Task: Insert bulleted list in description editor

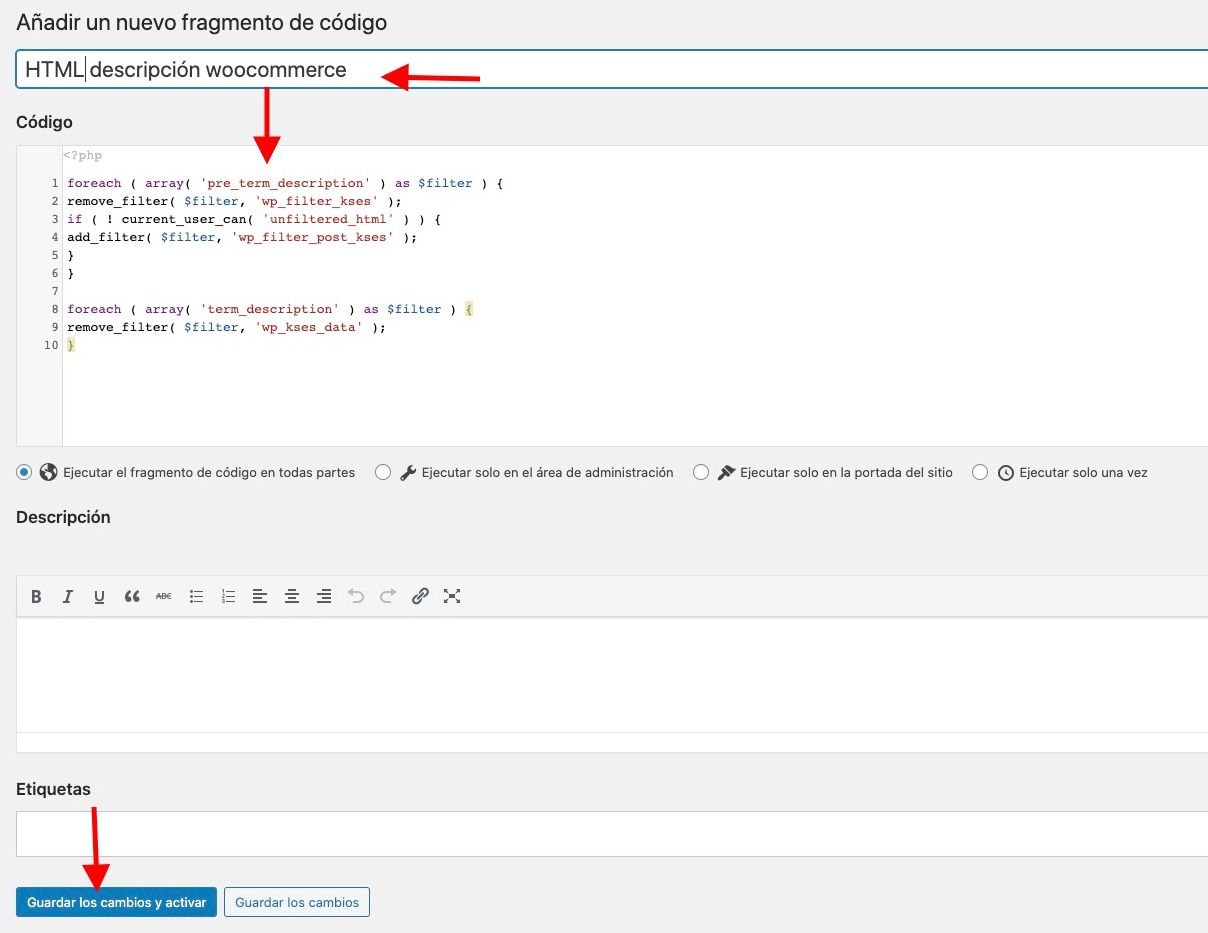Action: tap(196, 596)
